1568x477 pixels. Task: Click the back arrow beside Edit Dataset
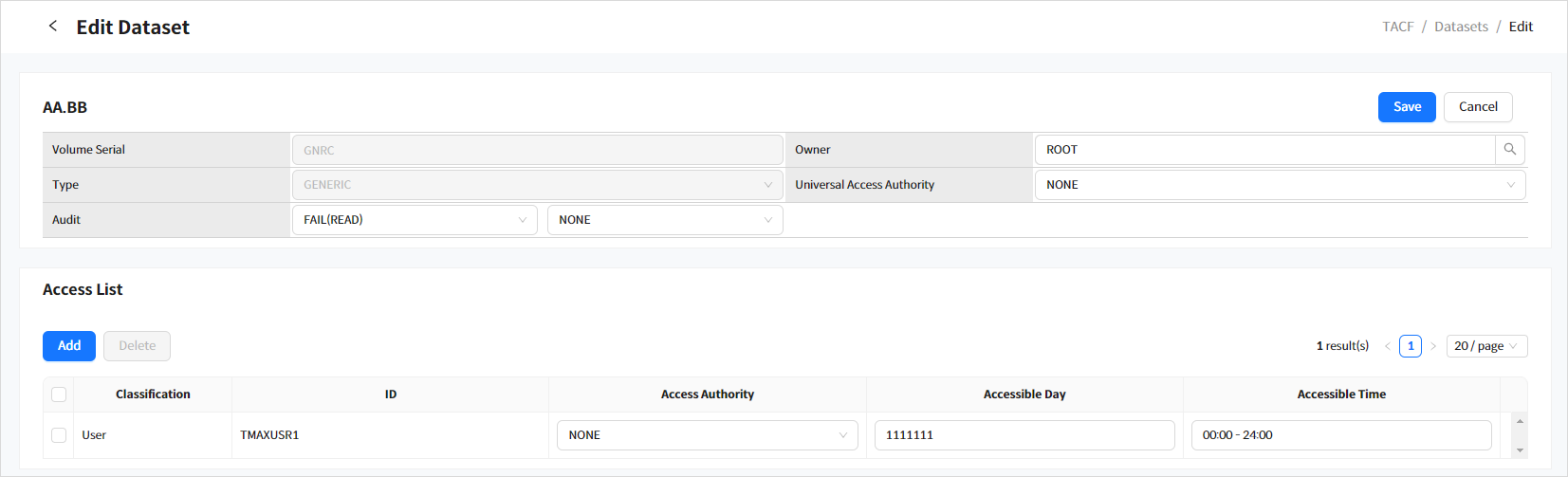click(x=53, y=27)
